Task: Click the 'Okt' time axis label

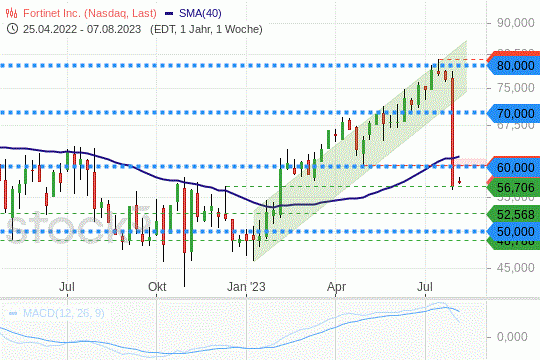Action: 157,287
